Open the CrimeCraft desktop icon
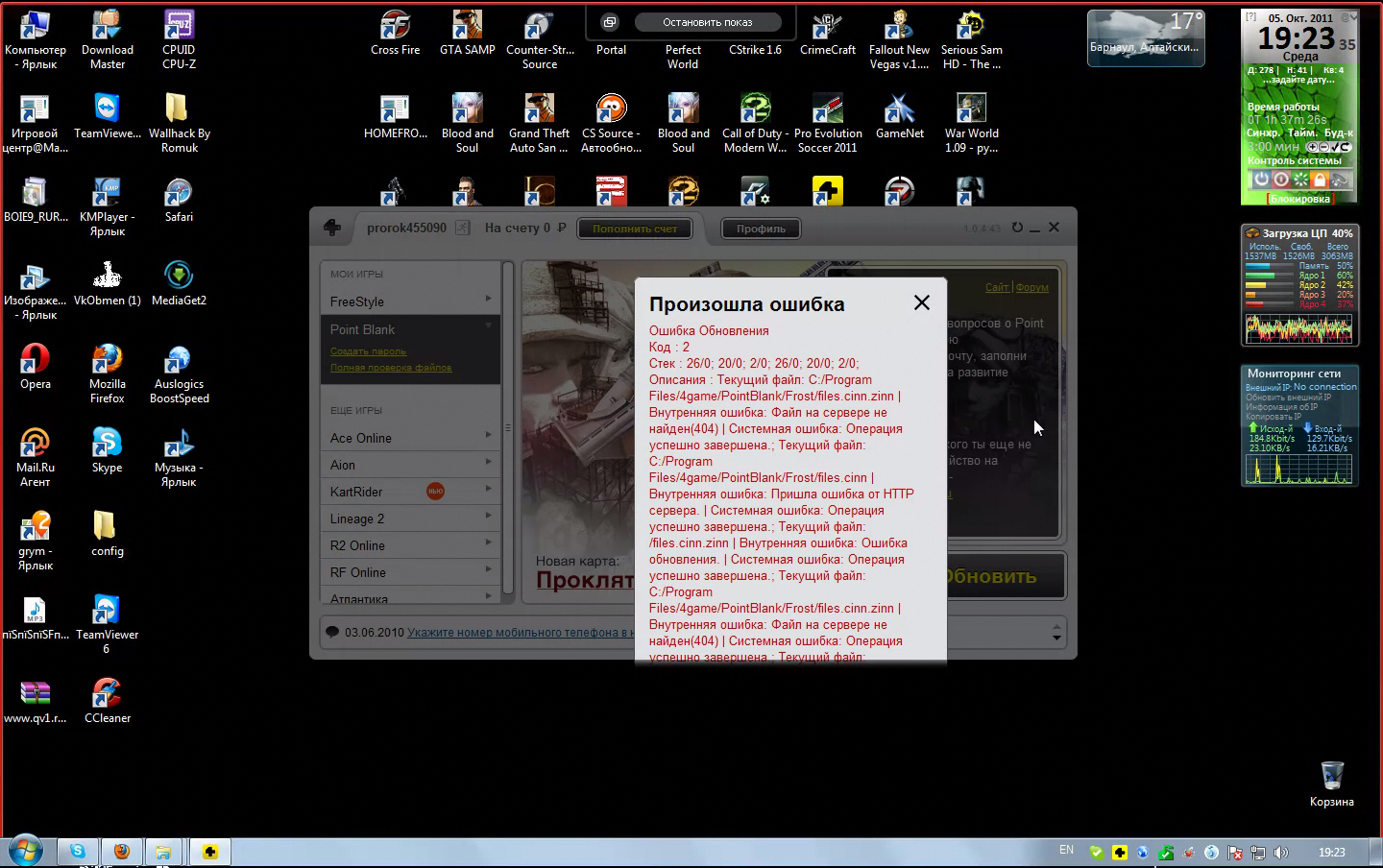 pos(827,34)
